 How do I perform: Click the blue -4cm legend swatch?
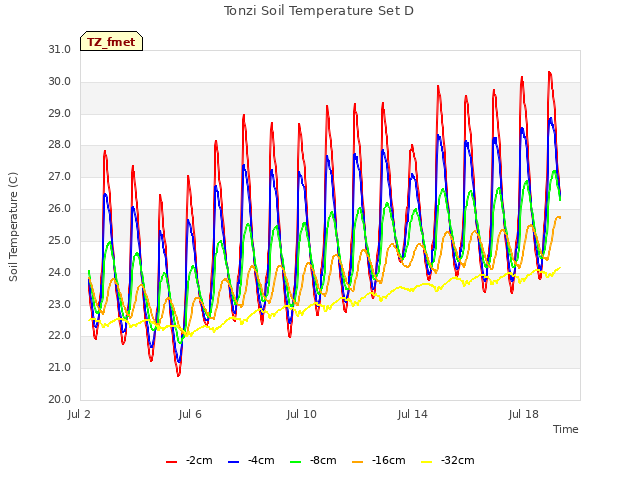[233, 462]
